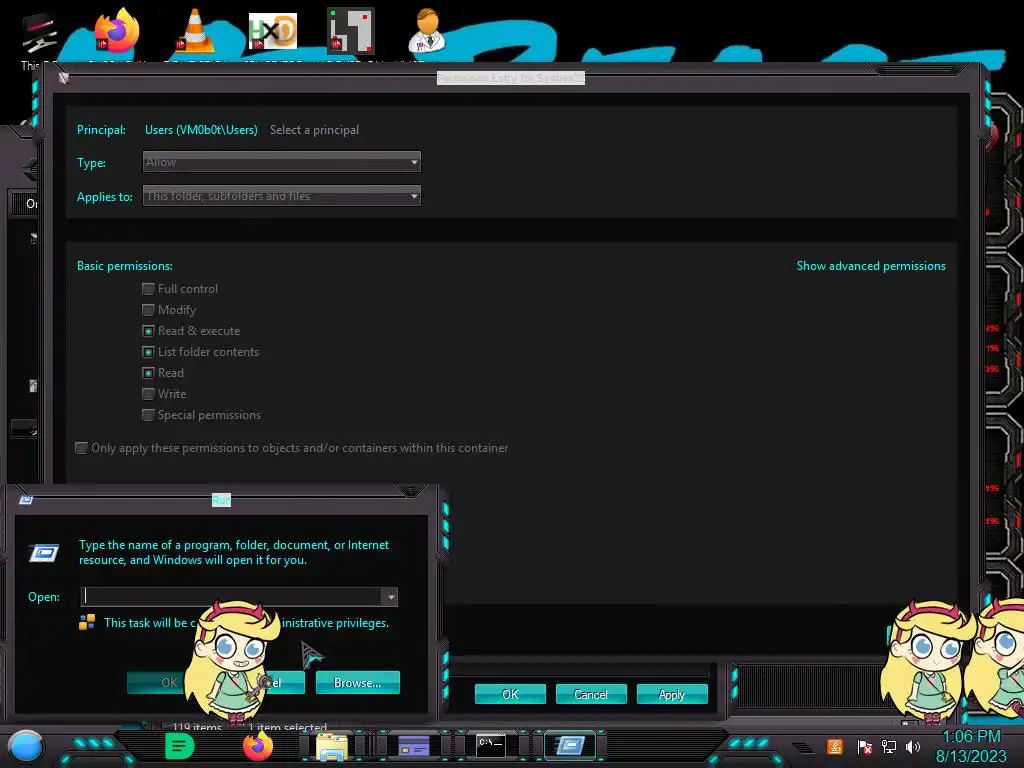Screen dimensions: 1024x768
Task: Open the network tray icon
Action: 889,746
